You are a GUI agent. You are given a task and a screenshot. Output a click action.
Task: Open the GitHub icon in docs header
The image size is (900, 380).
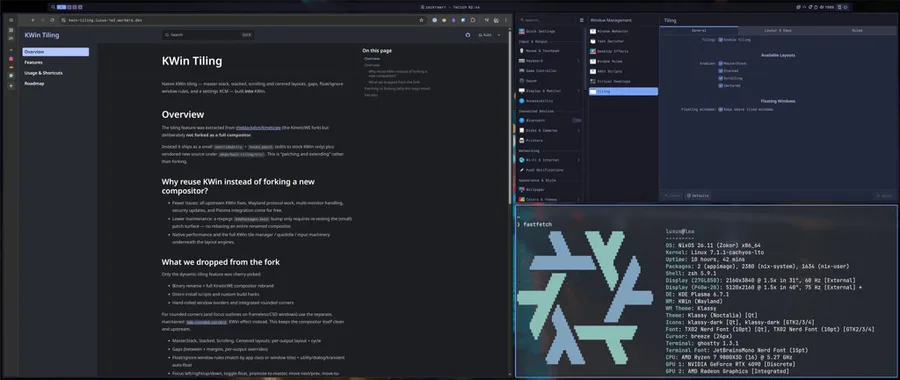tap(468, 35)
